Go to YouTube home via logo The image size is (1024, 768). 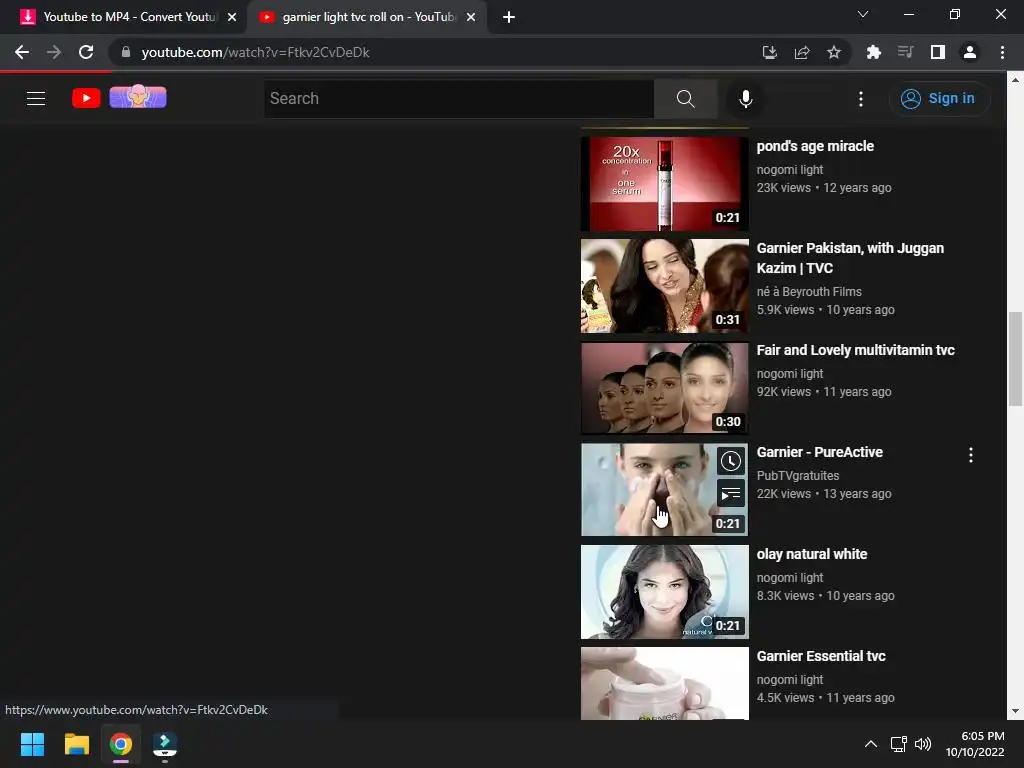[x=86, y=99]
